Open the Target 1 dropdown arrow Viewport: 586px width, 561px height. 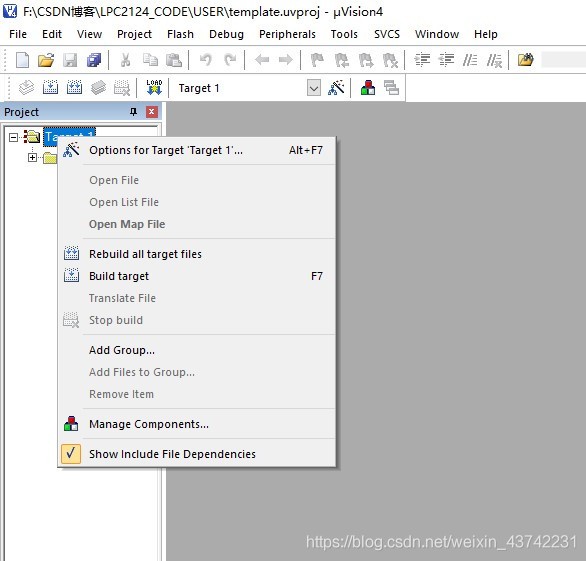pyautogui.click(x=314, y=88)
